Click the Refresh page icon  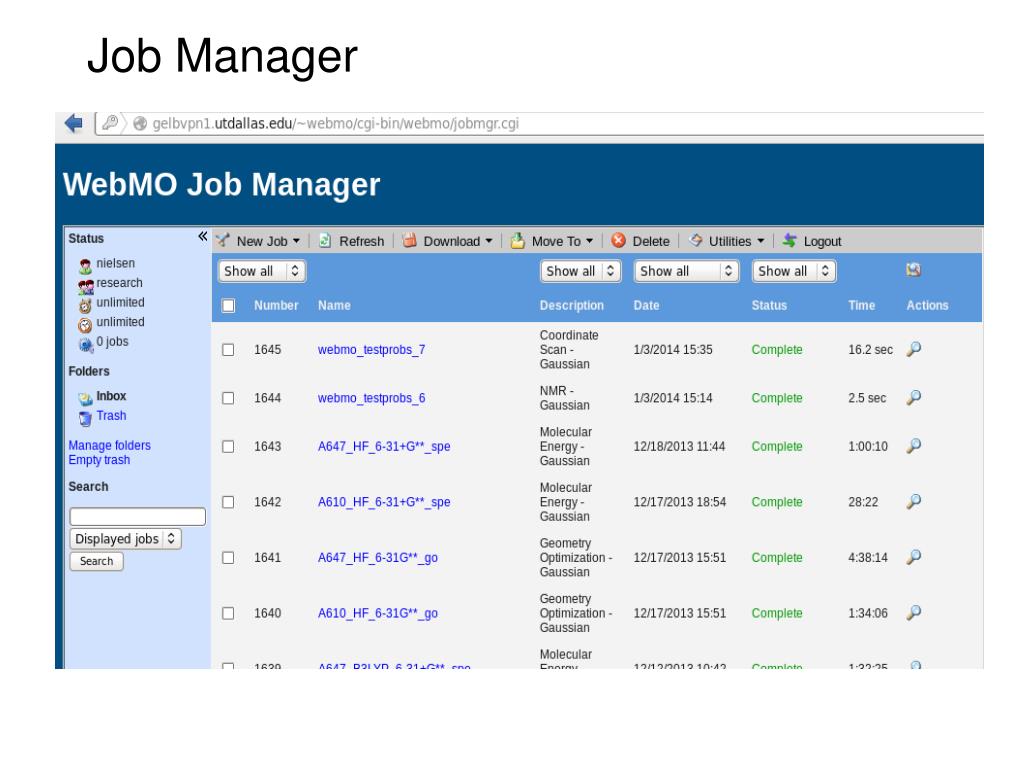324,241
